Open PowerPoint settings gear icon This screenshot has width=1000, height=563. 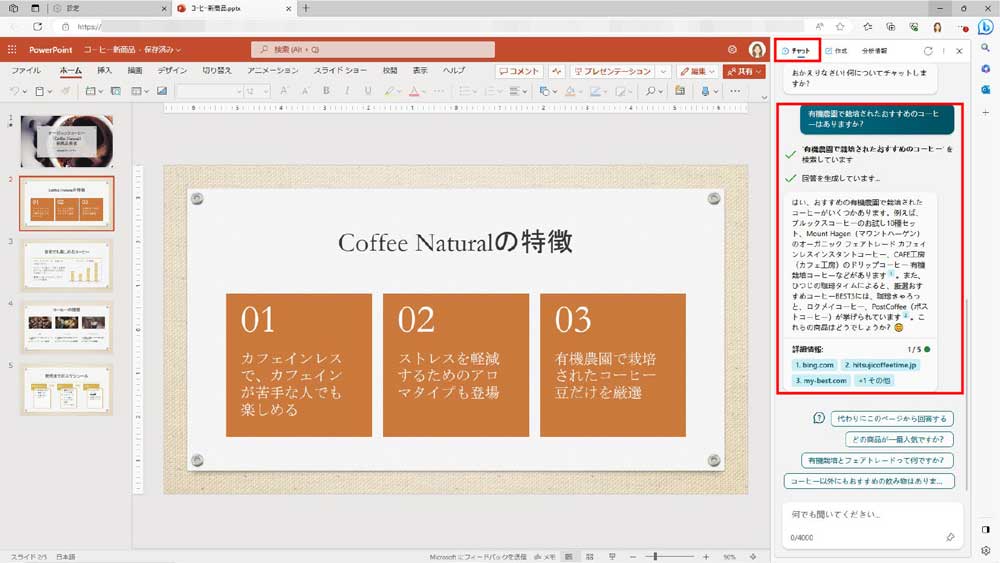(732, 49)
